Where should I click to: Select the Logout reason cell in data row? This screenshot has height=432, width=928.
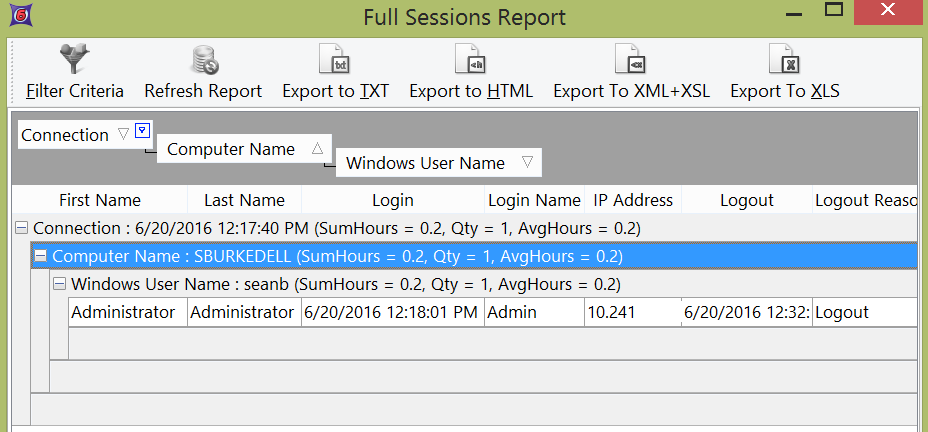[864, 312]
